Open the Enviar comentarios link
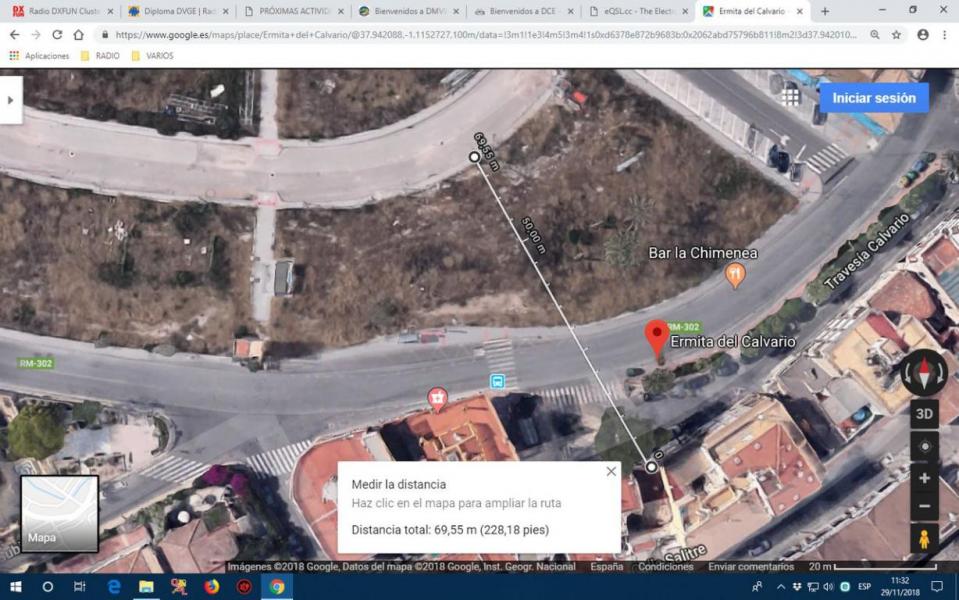The image size is (959, 600). 743,566
